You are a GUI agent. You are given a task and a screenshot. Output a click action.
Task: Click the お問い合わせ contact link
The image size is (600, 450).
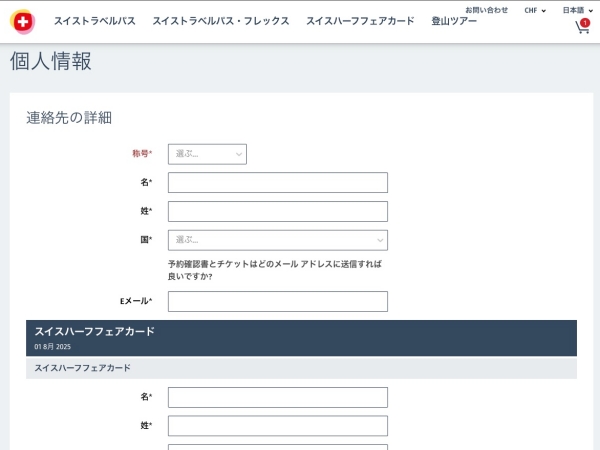(x=486, y=10)
